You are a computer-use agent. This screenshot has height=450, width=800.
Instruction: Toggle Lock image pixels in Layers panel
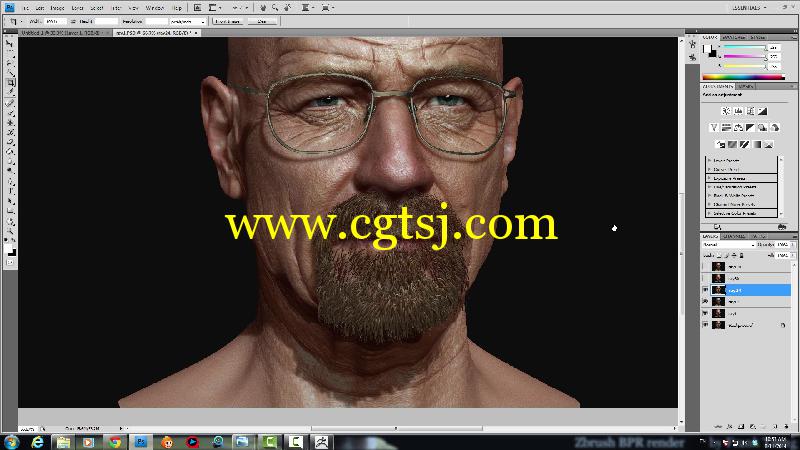tap(727, 255)
